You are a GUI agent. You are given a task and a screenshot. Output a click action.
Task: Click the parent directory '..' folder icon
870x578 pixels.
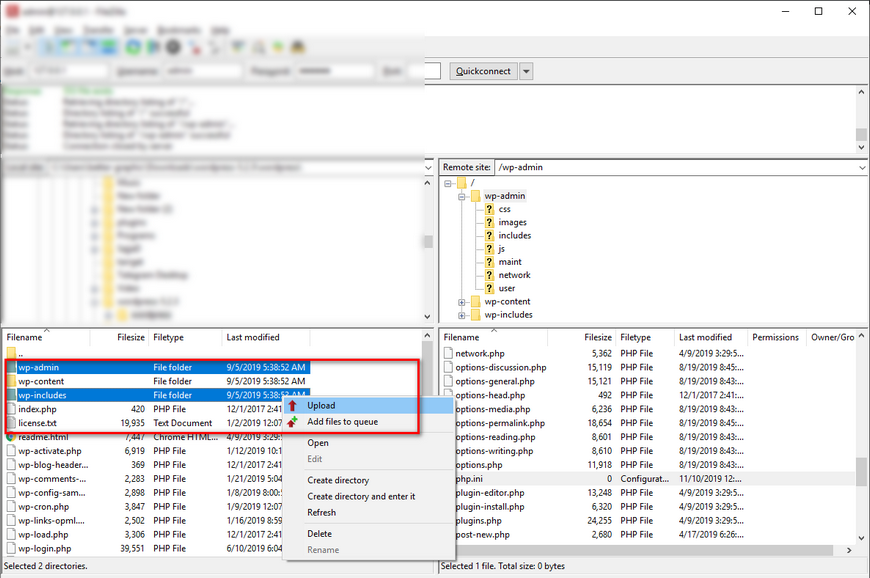11,353
